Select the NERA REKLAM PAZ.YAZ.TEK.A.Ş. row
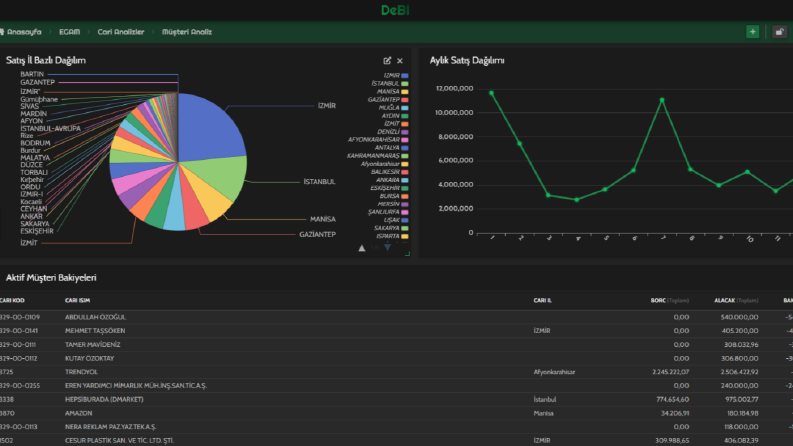The image size is (793, 446). 396,427
